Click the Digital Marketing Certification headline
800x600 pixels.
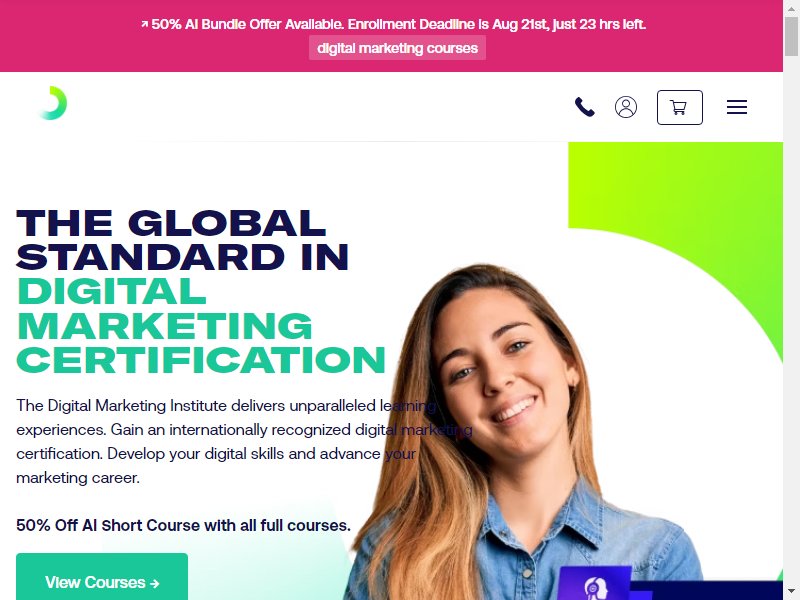click(201, 326)
